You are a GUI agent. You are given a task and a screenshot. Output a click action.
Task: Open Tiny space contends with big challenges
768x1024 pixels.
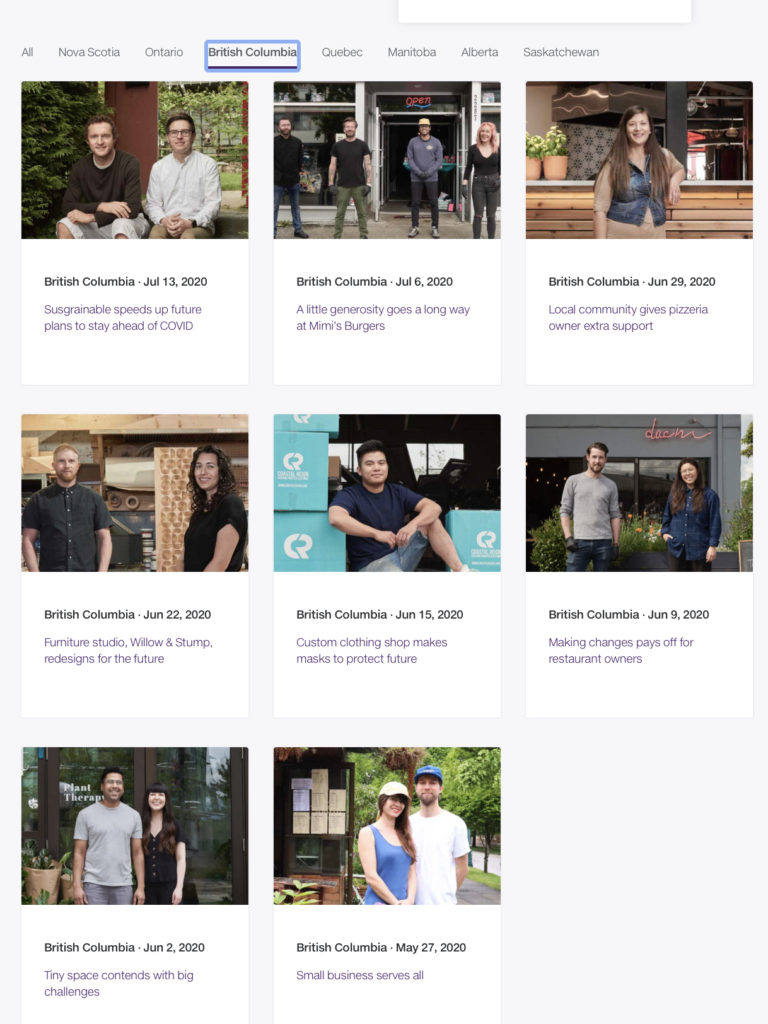[119, 984]
